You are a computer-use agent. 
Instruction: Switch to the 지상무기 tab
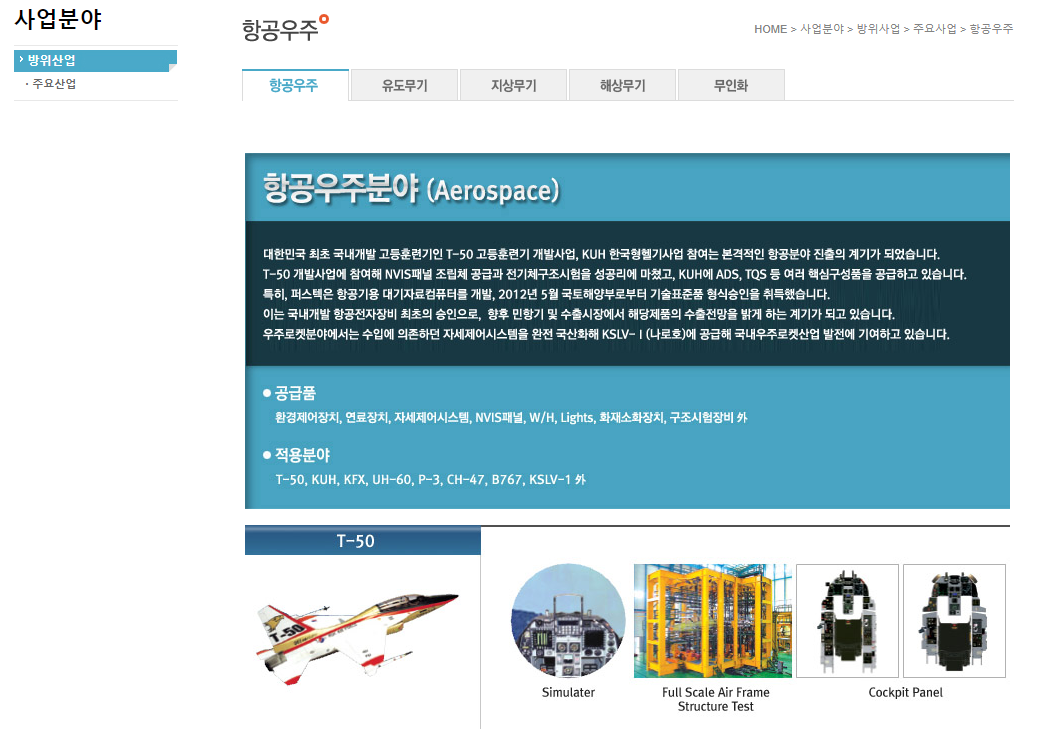click(514, 85)
